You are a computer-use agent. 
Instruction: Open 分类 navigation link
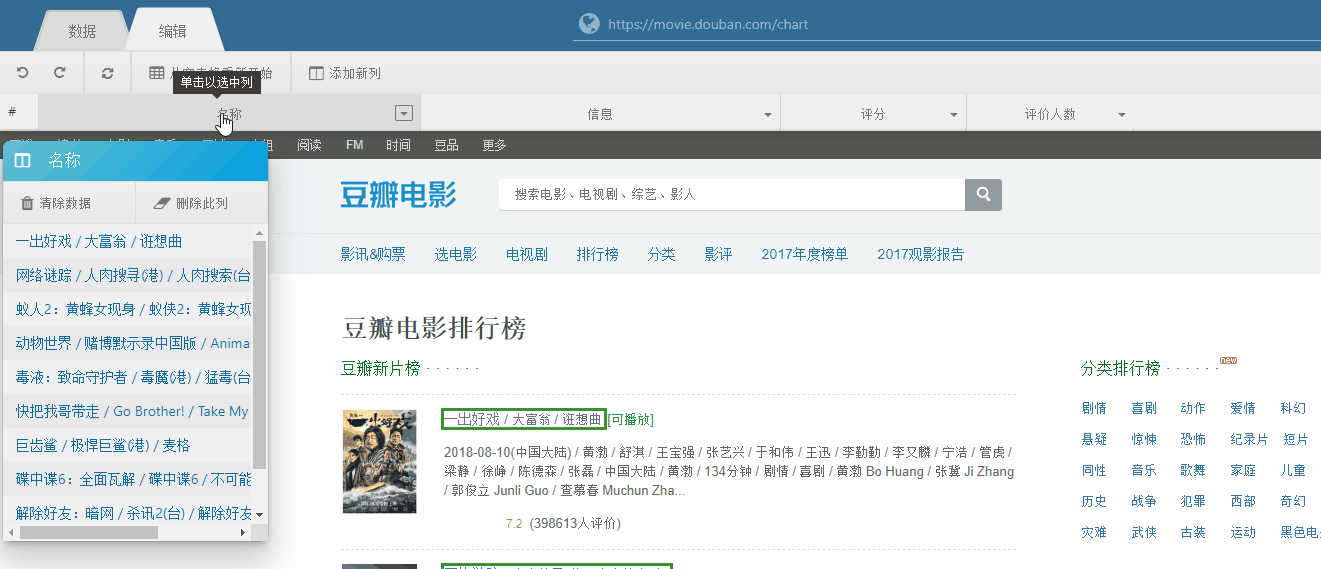point(661,254)
